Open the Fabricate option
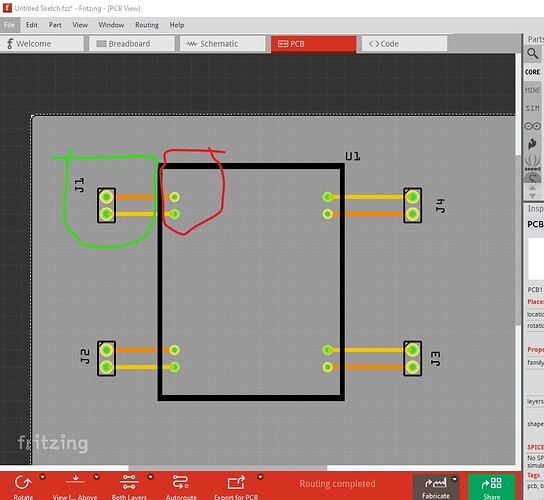The height and width of the screenshot is (500, 544). (436, 487)
